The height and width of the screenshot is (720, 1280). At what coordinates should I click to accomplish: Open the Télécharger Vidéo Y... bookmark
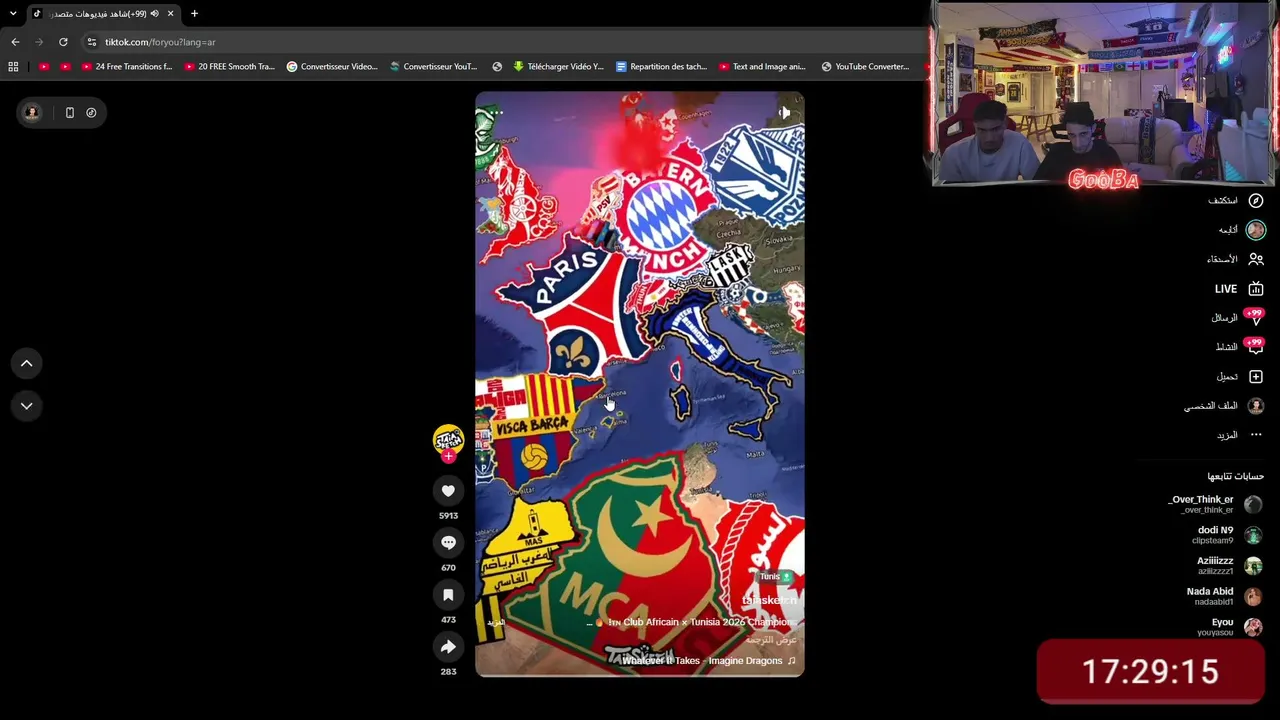(558, 67)
